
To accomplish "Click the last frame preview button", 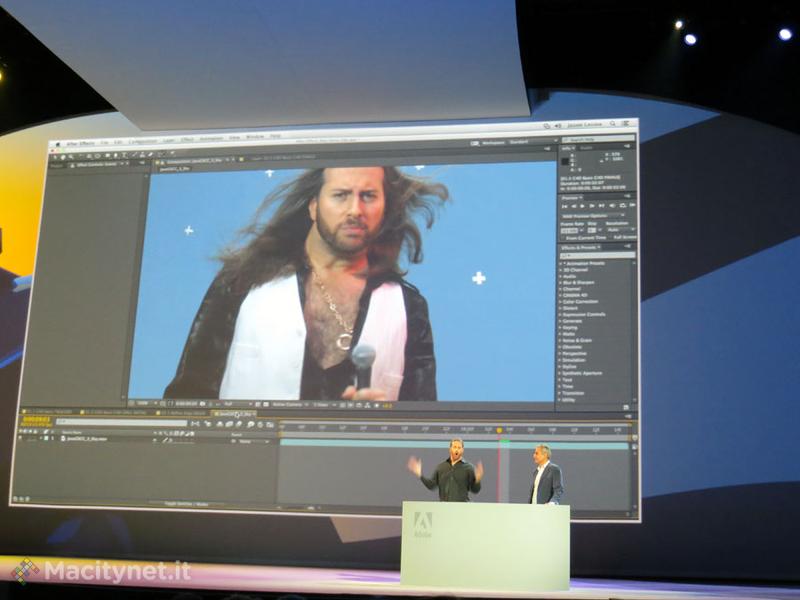I will (602, 206).
